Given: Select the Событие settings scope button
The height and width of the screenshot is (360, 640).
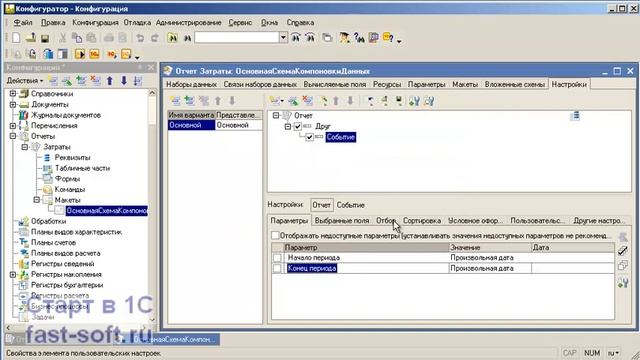Looking at the screenshot, I should (350, 205).
